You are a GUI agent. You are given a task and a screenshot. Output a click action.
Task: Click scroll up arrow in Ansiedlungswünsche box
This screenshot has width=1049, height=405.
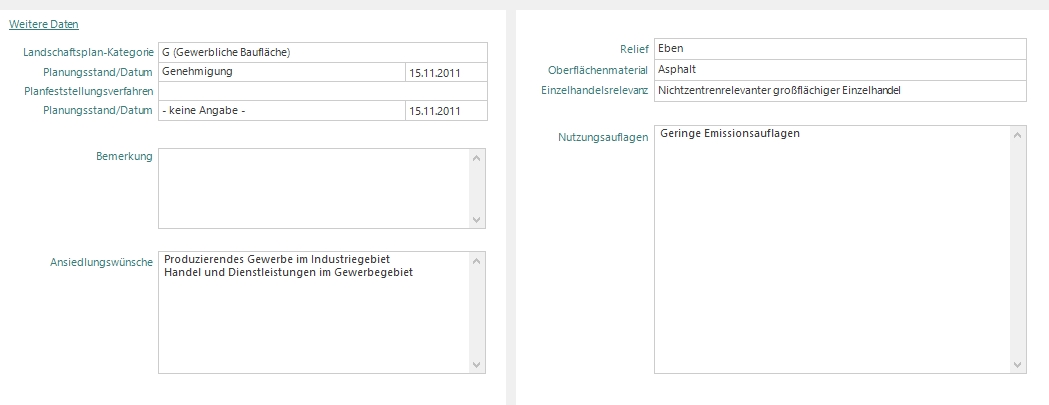tap(477, 260)
